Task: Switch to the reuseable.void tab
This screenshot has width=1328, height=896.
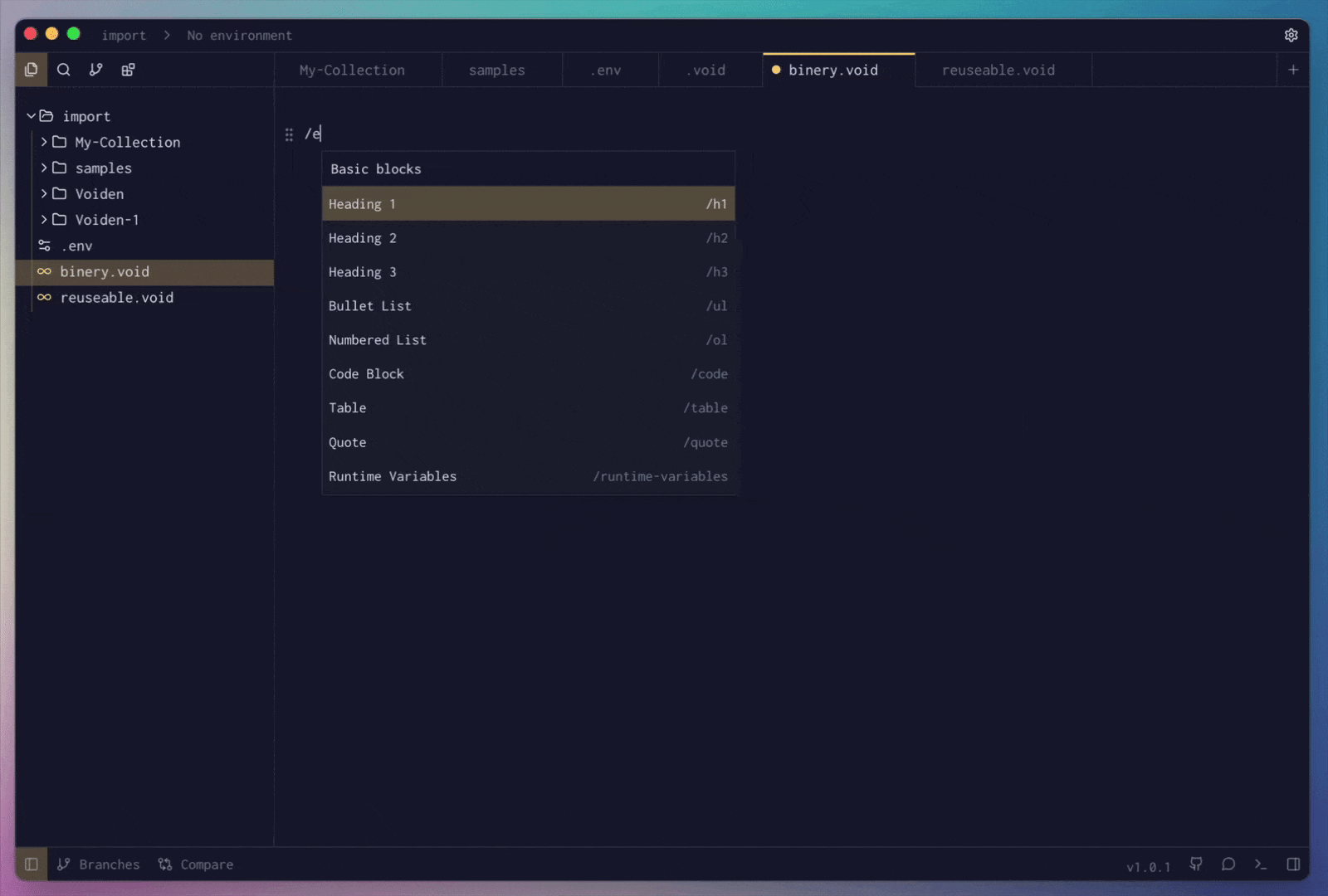Action: 998,71
